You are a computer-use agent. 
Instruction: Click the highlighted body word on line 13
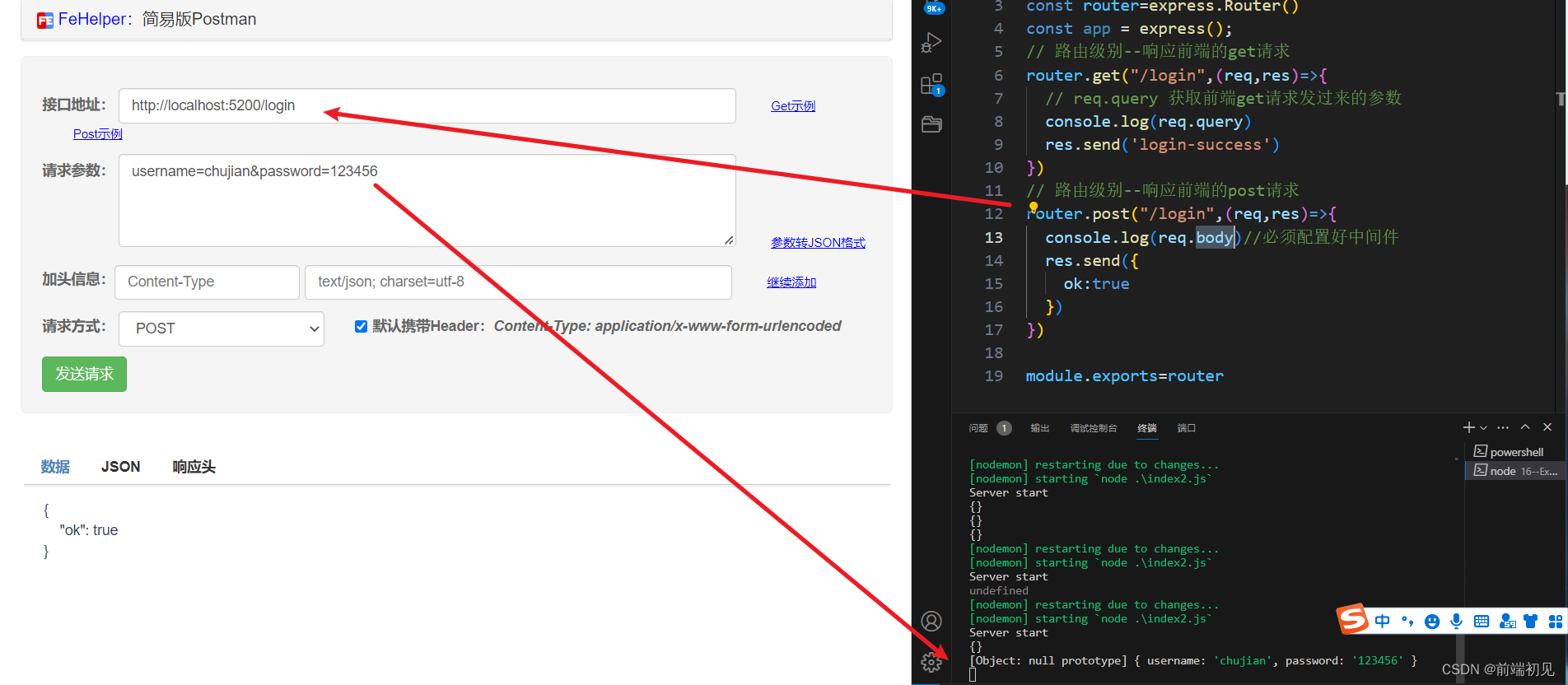pyautogui.click(x=1215, y=237)
